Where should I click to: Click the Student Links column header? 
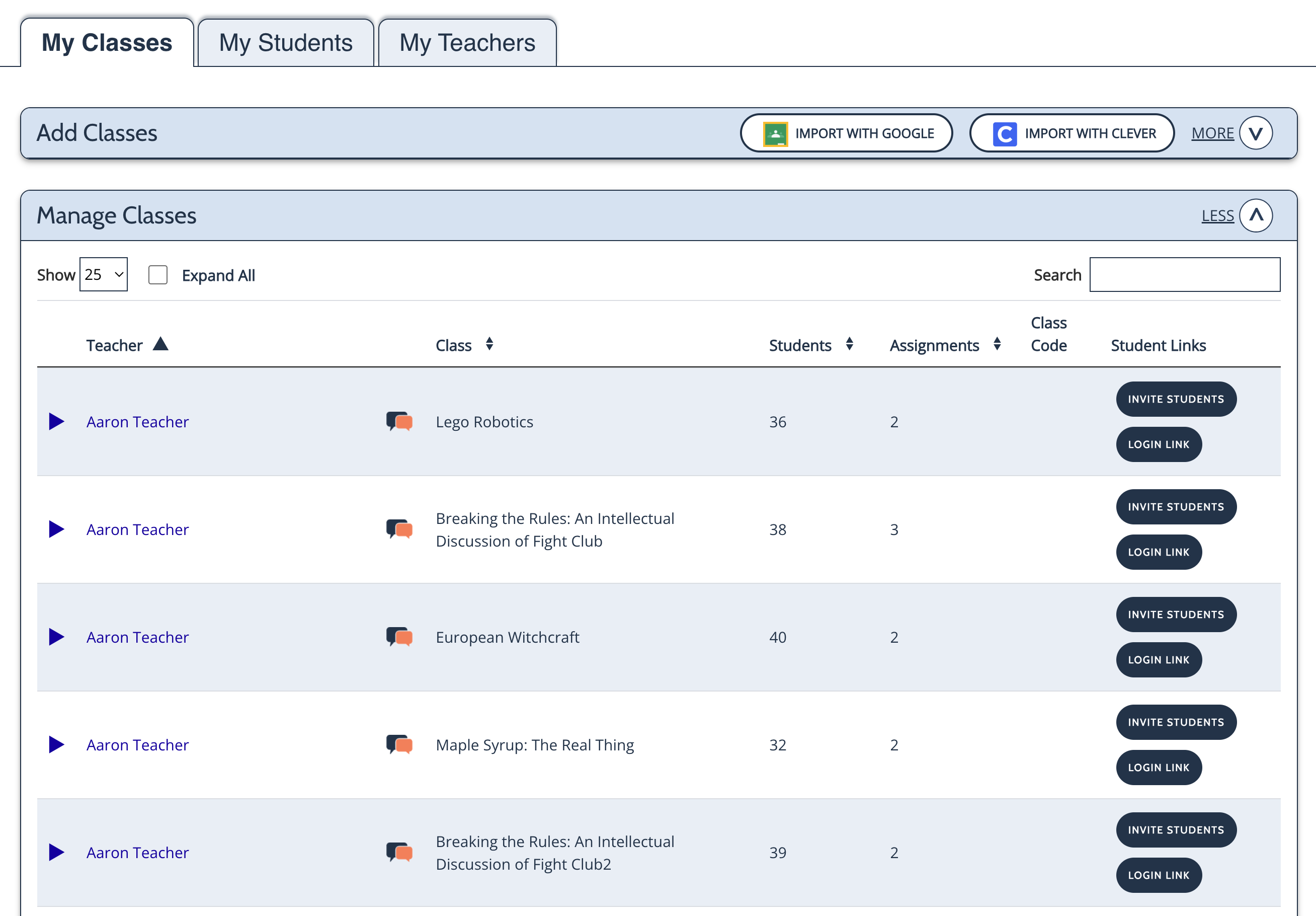pos(1159,345)
